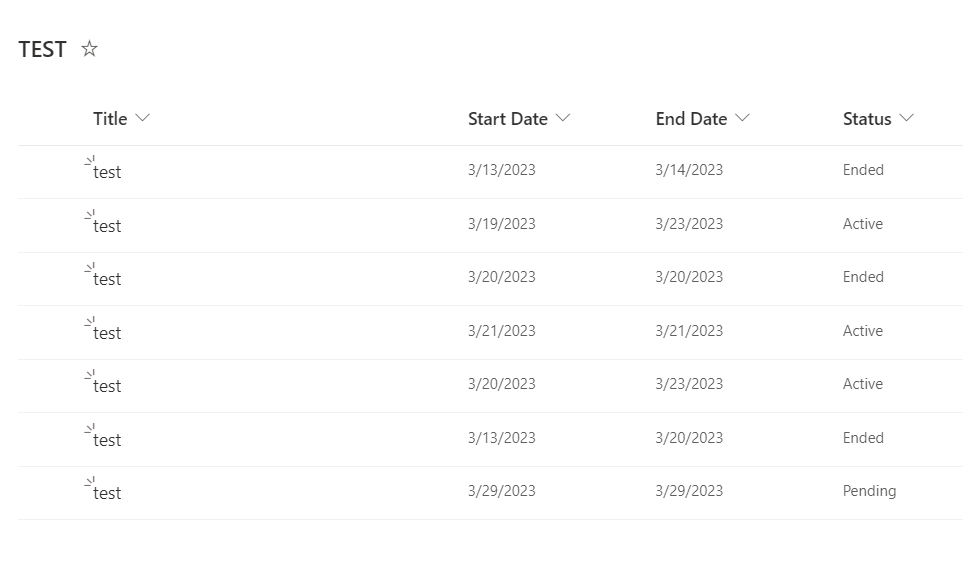The image size is (963, 563).
Task: Open the test item starting 3/13/2023 ending 3/14/2023
Action: [107, 172]
